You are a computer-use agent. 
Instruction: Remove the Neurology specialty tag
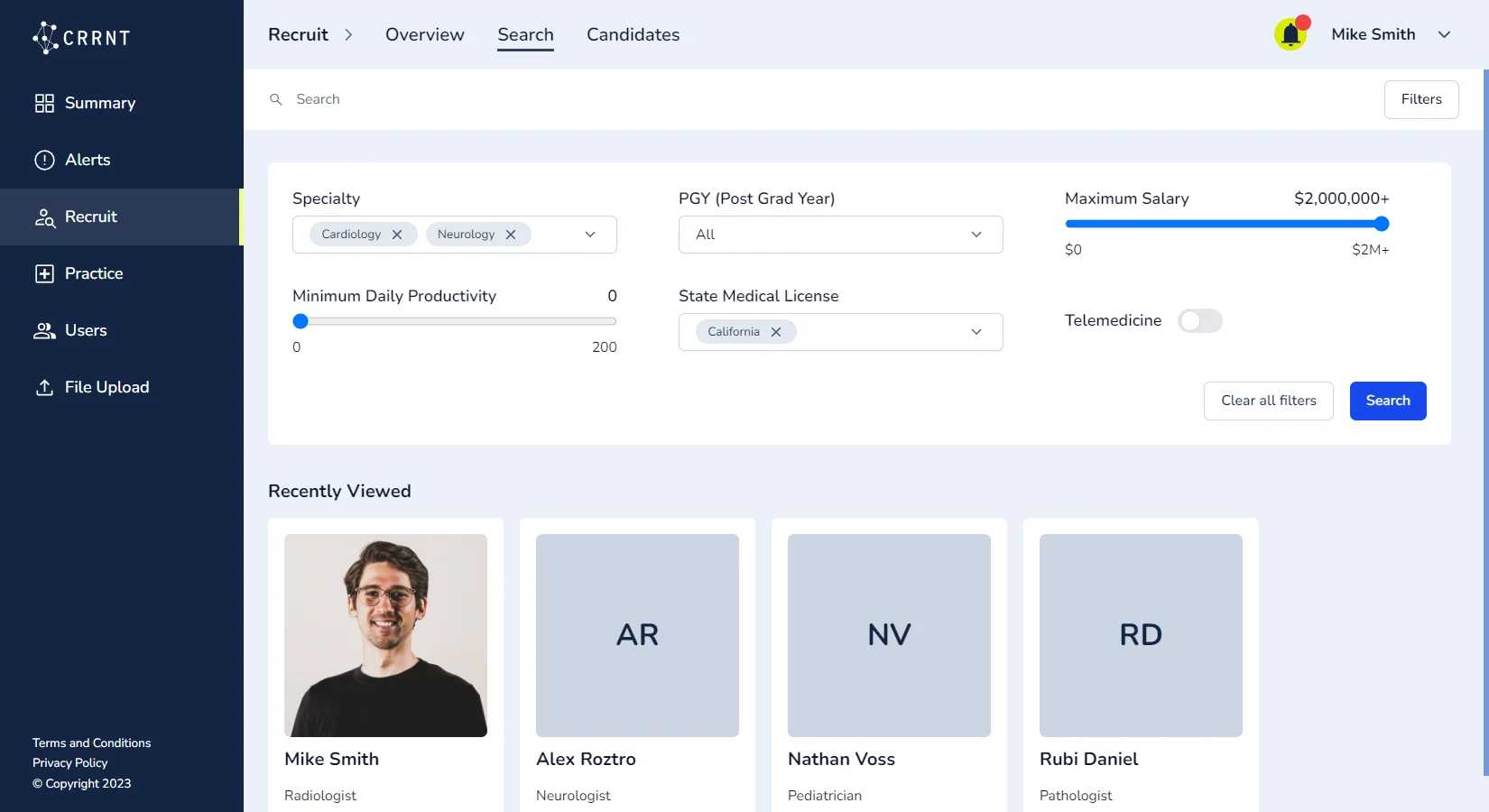point(511,235)
